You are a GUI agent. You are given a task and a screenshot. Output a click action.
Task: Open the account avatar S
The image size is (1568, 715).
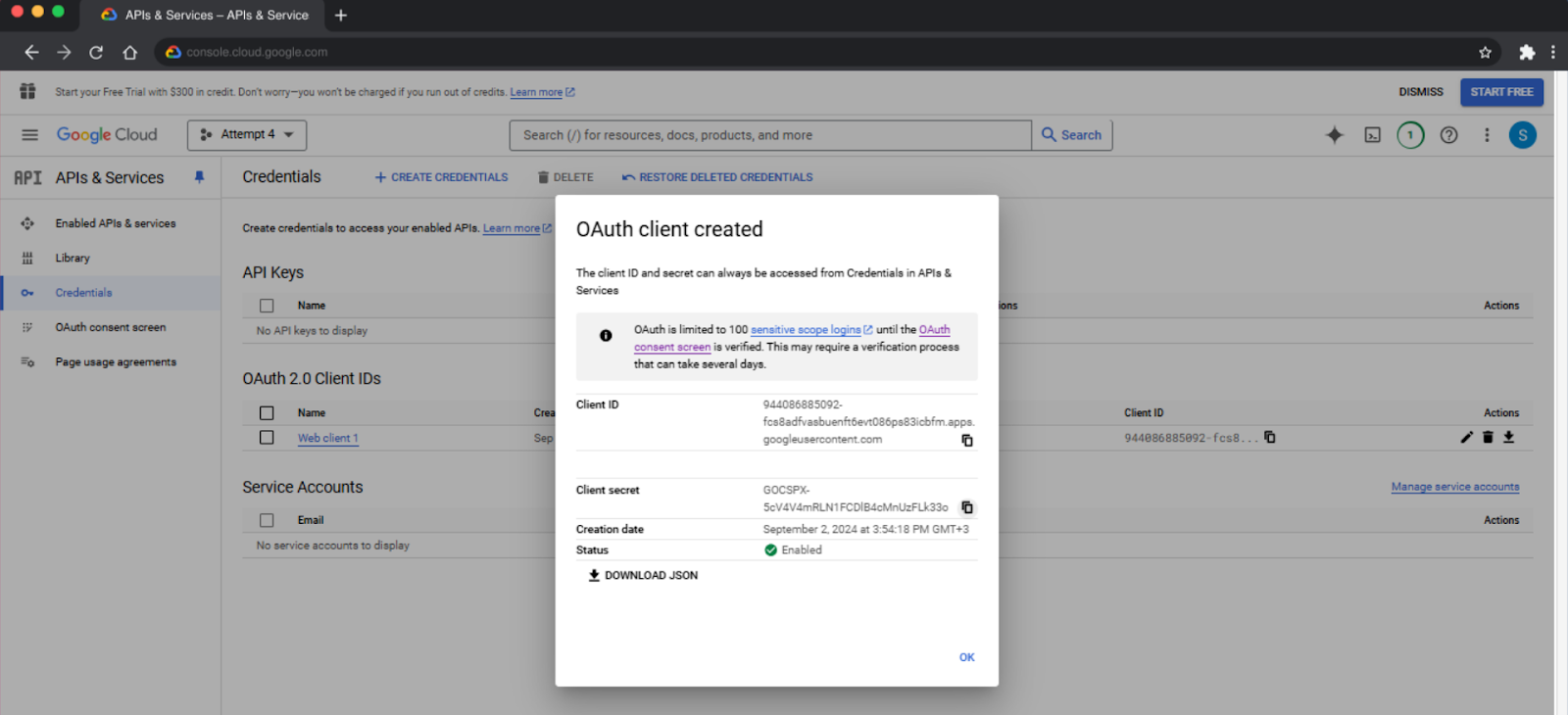click(1522, 135)
